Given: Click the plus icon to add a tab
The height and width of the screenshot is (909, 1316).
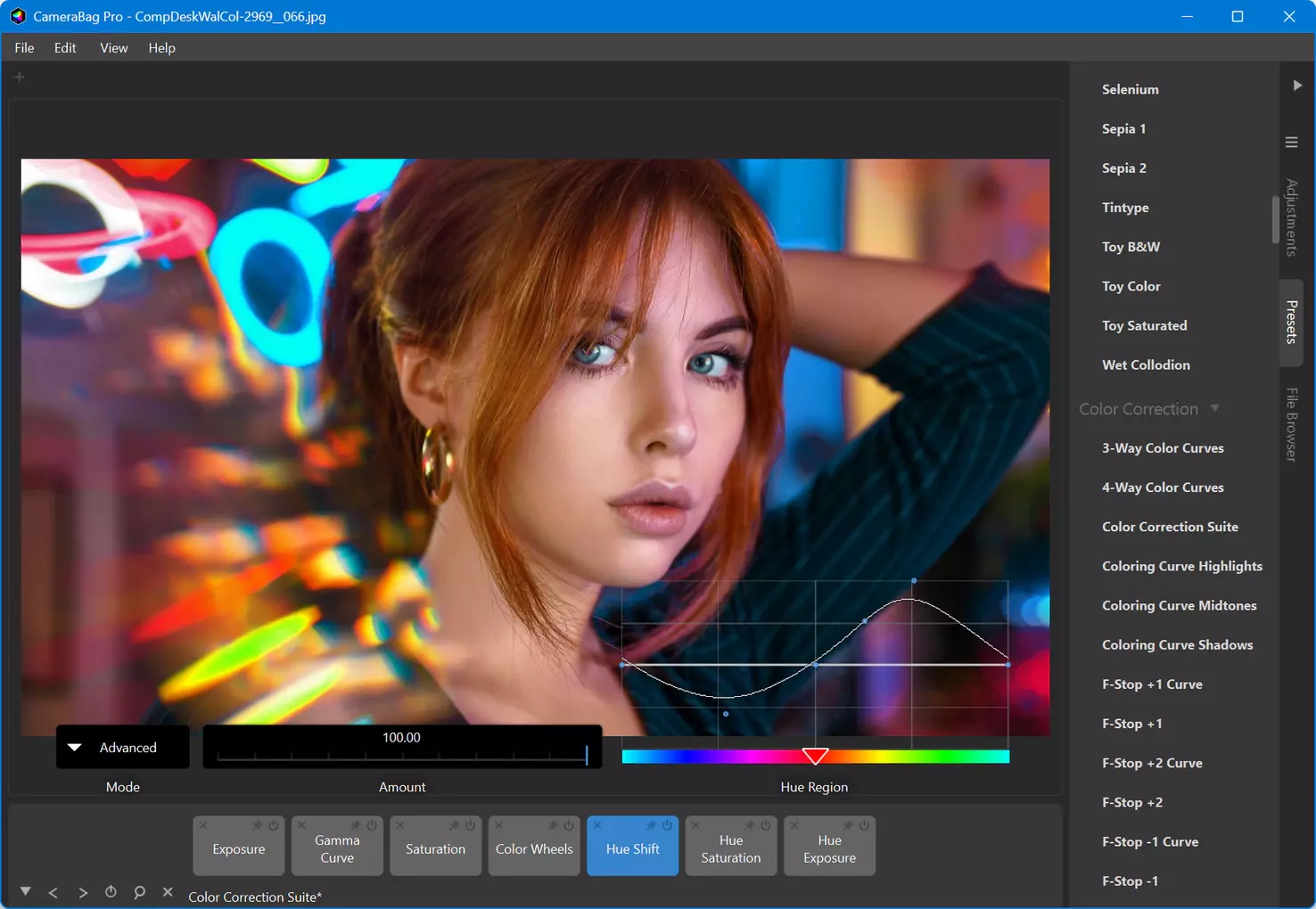Looking at the screenshot, I should 20,78.
